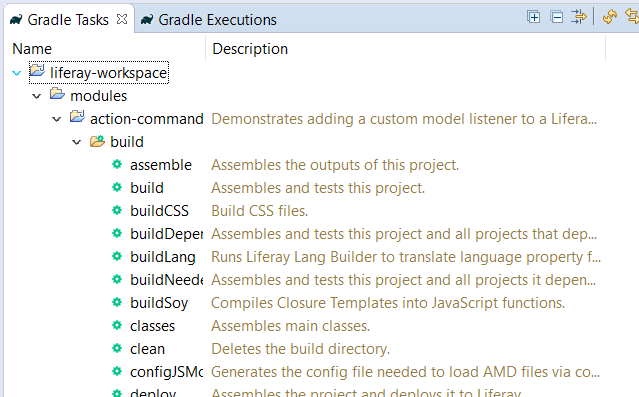Click the Expand All toolbar icon
Screen dimensions: 639x397
point(533,17)
